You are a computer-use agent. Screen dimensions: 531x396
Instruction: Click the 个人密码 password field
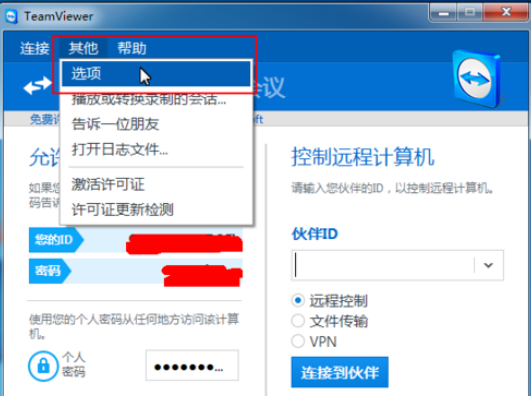point(192,366)
